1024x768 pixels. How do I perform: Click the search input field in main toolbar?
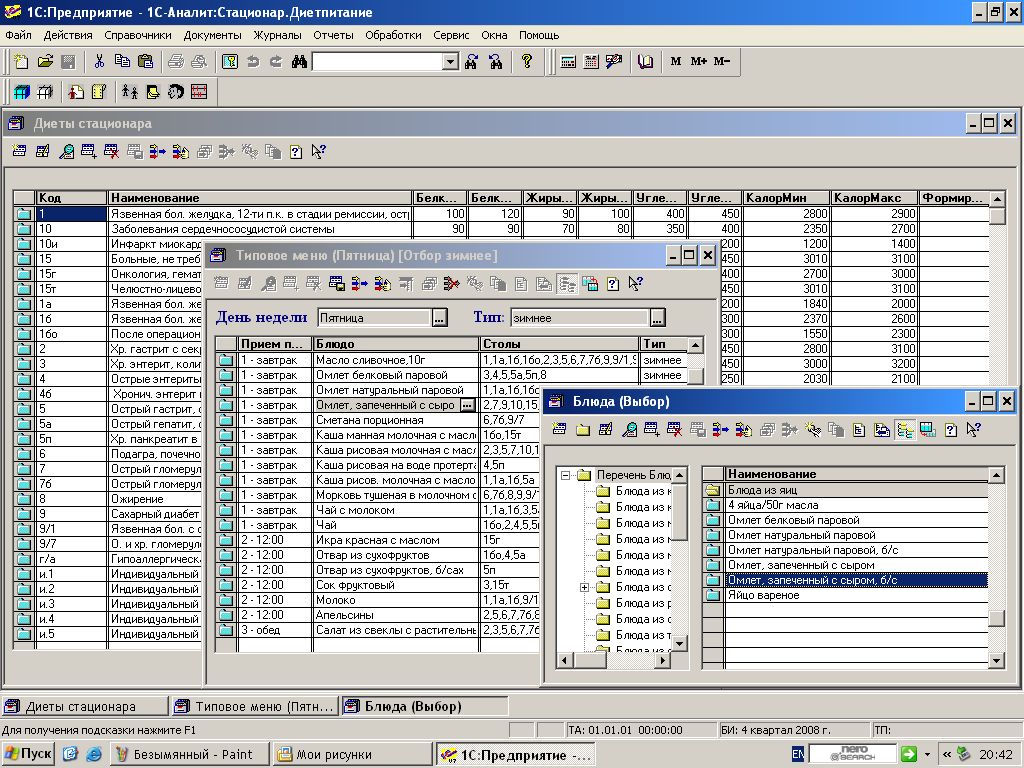point(377,62)
